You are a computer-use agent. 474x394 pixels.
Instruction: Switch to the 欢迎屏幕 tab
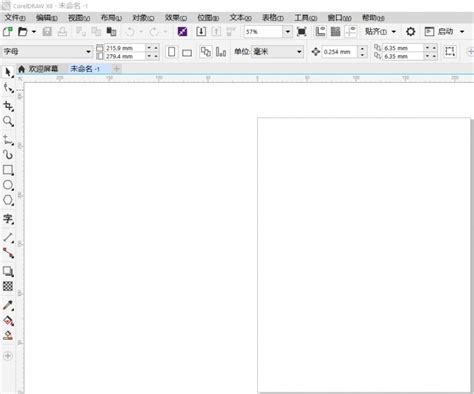pos(38,69)
